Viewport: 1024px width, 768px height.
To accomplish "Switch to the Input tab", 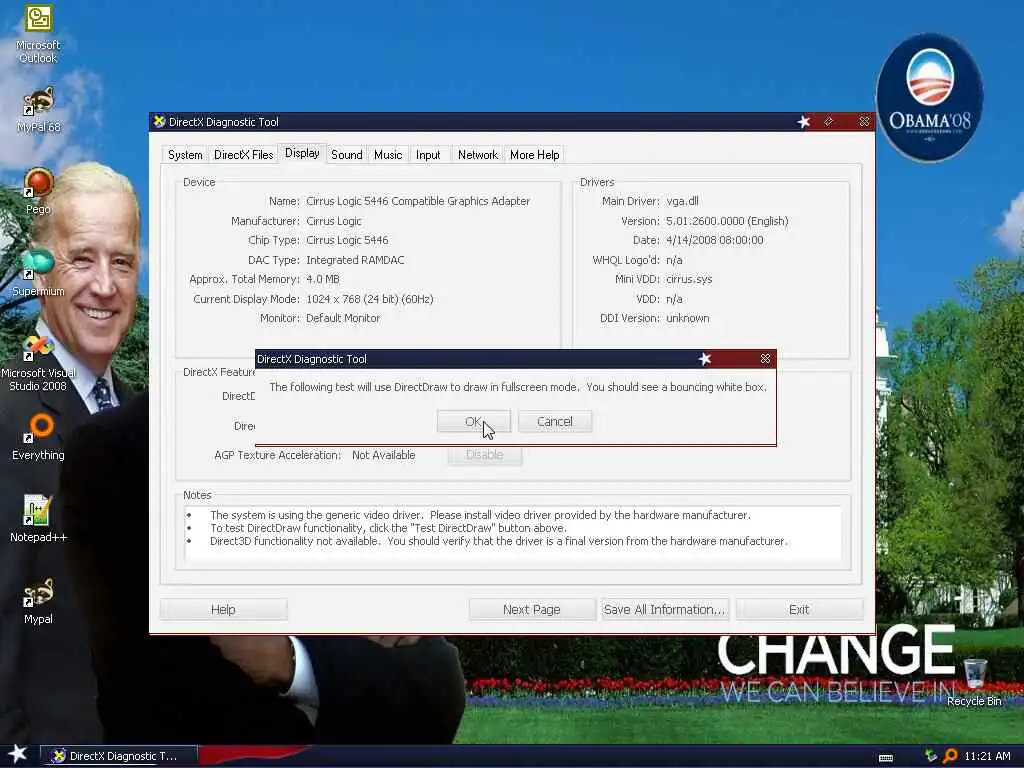I will pos(428,155).
